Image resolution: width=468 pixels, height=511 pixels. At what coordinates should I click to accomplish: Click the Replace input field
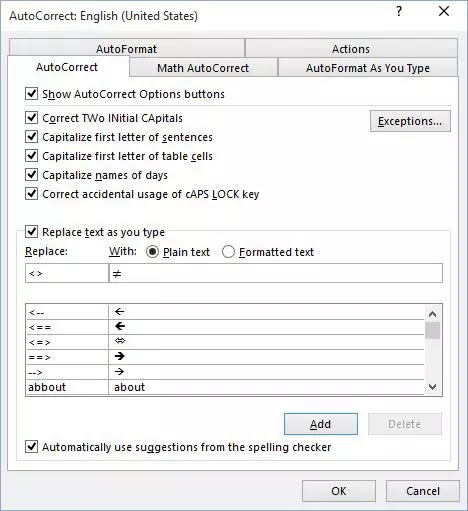[x=67, y=273]
